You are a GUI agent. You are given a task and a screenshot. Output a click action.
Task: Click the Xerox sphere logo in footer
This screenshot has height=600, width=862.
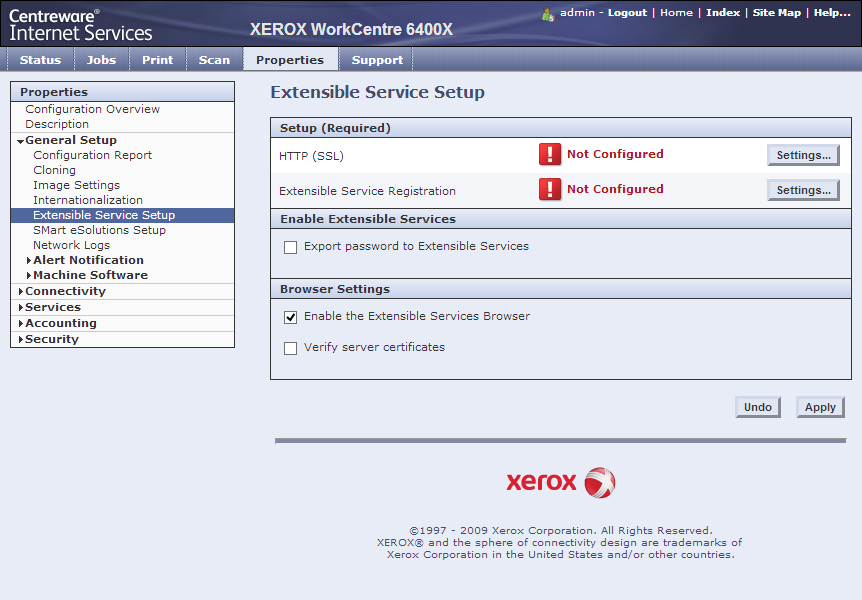pos(599,483)
